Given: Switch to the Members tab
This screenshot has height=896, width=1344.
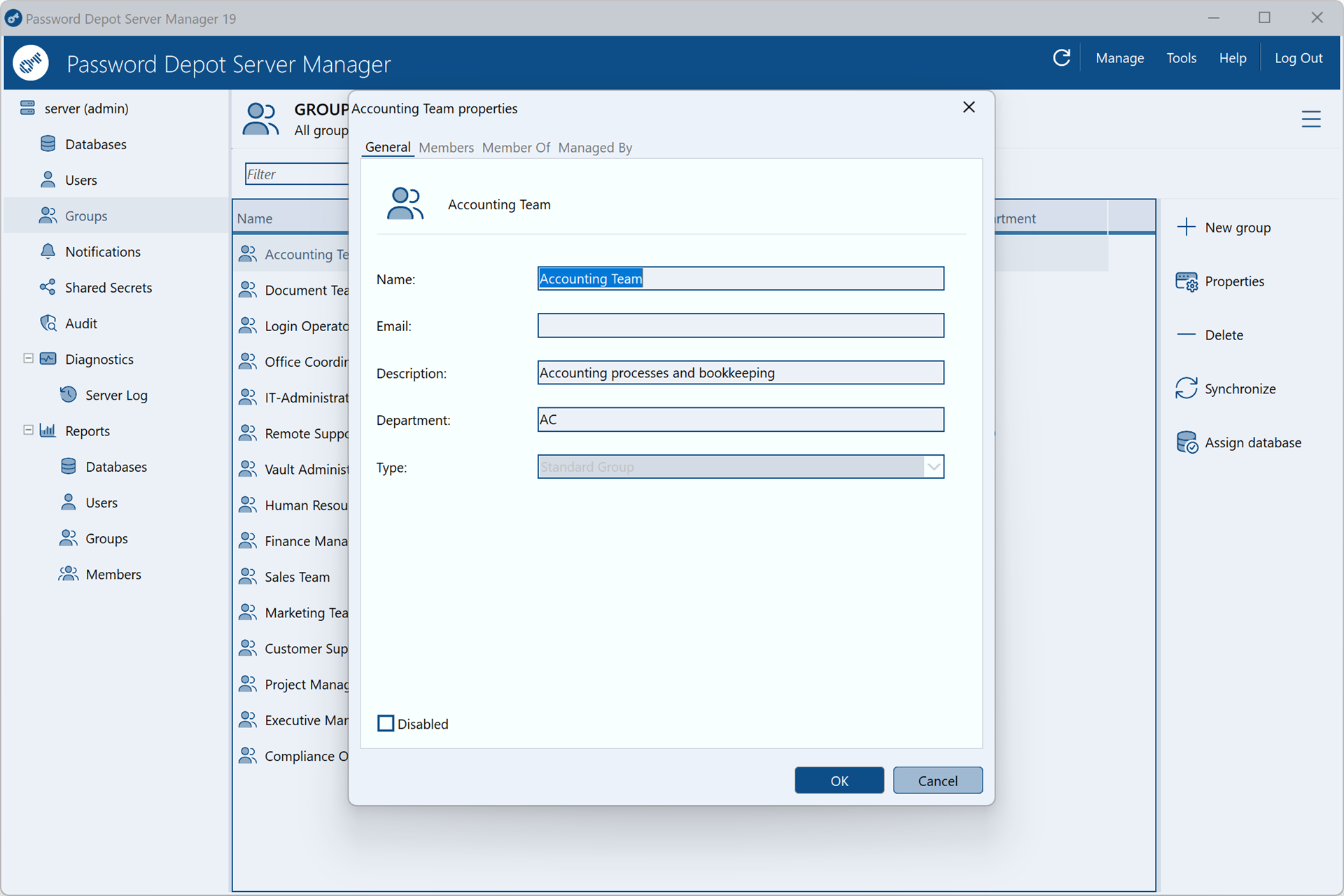Looking at the screenshot, I should tap(446, 148).
